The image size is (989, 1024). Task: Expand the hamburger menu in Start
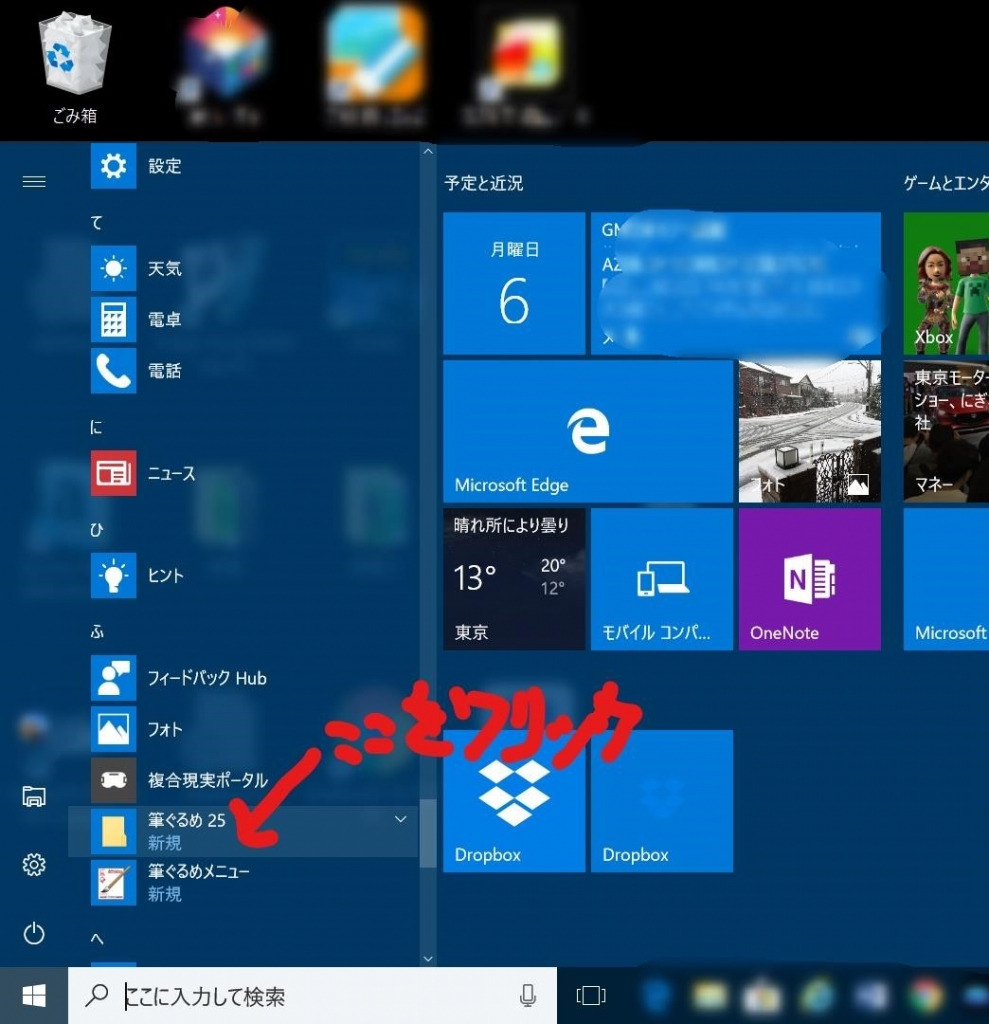pos(34,182)
